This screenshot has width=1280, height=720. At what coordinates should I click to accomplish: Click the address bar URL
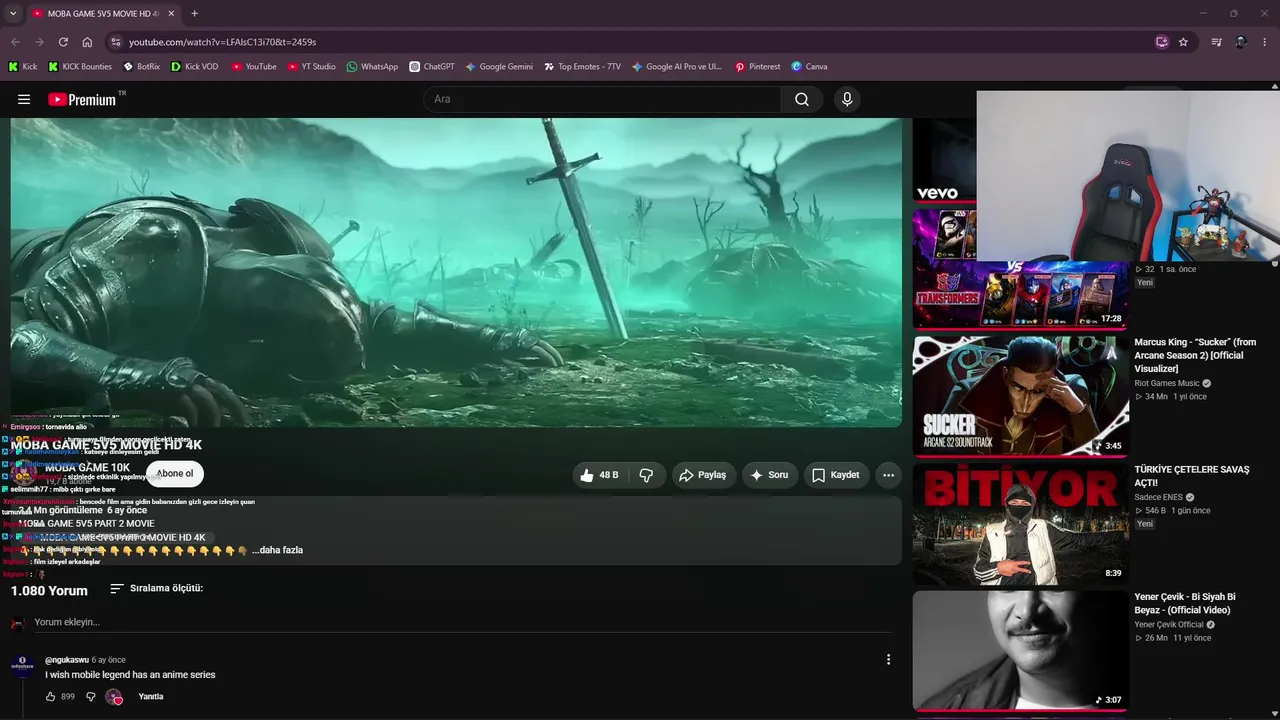tap(223, 42)
